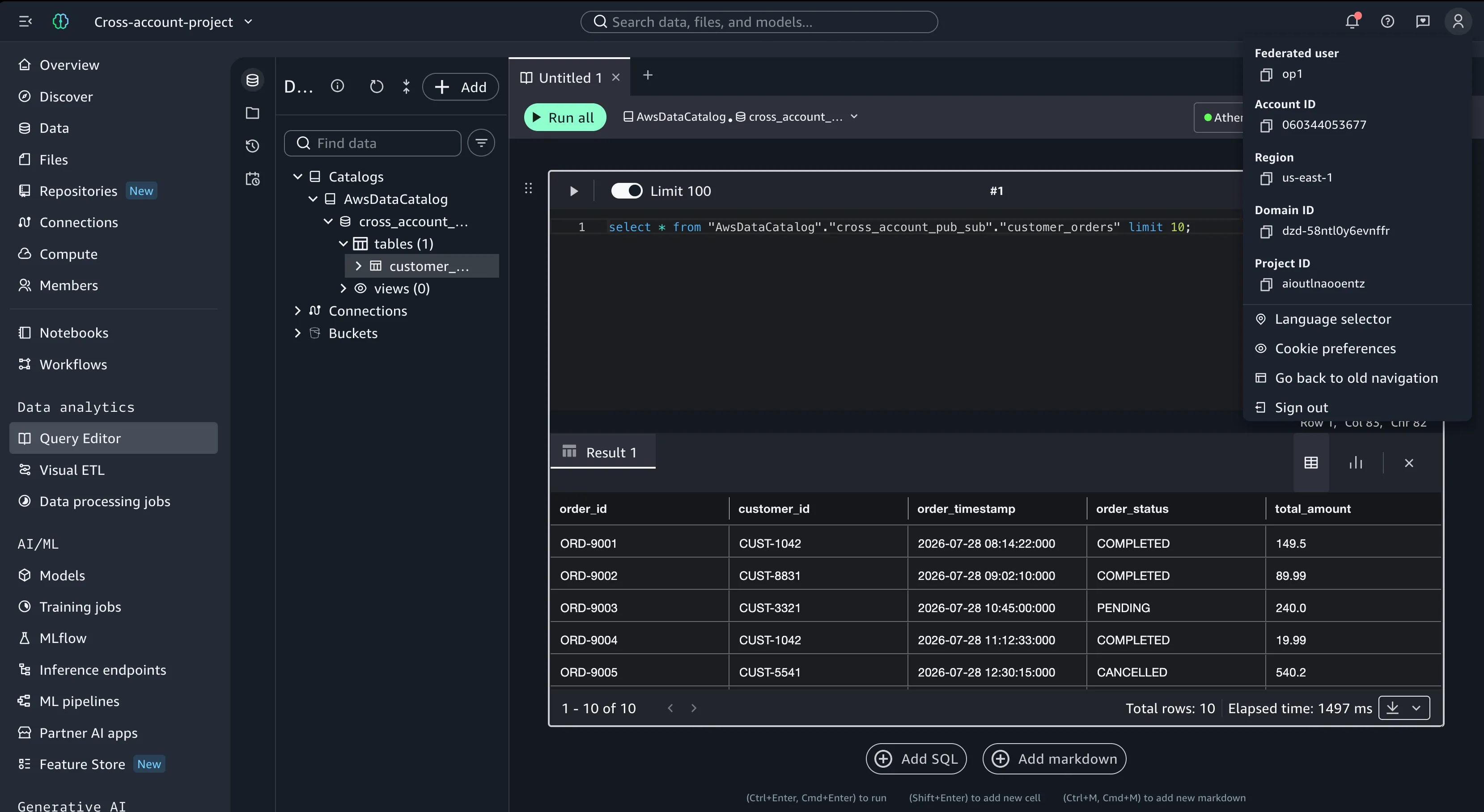Go to previous results page
Screen dimensions: 1484x812
coord(670,708)
